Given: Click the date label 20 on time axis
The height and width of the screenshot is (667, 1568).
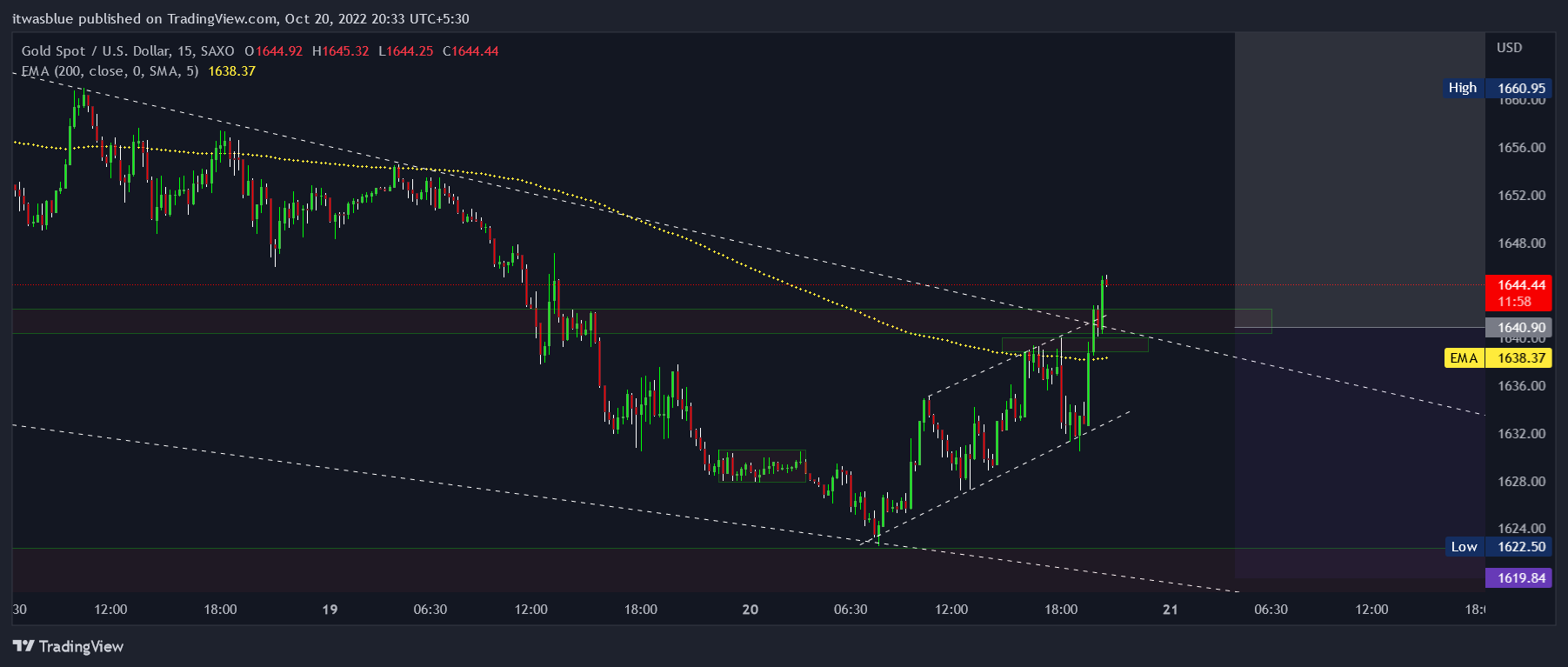Looking at the screenshot, I should point(751,610).
